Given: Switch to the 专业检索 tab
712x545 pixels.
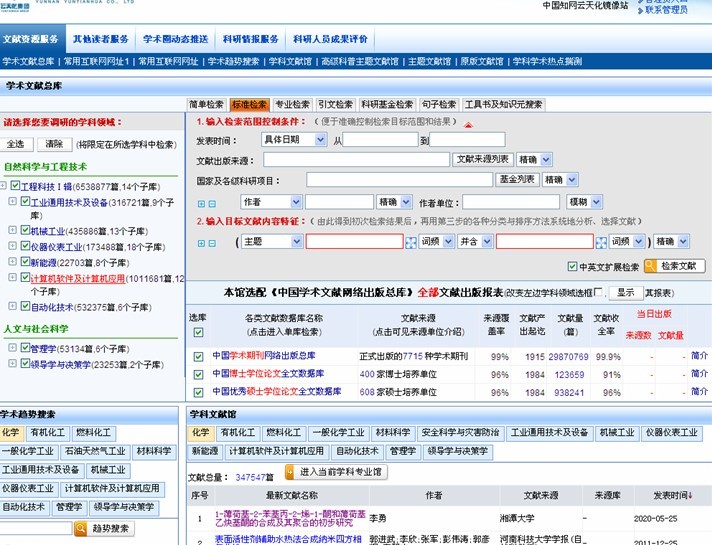Looking at the screenshot, I should point(292,104).
